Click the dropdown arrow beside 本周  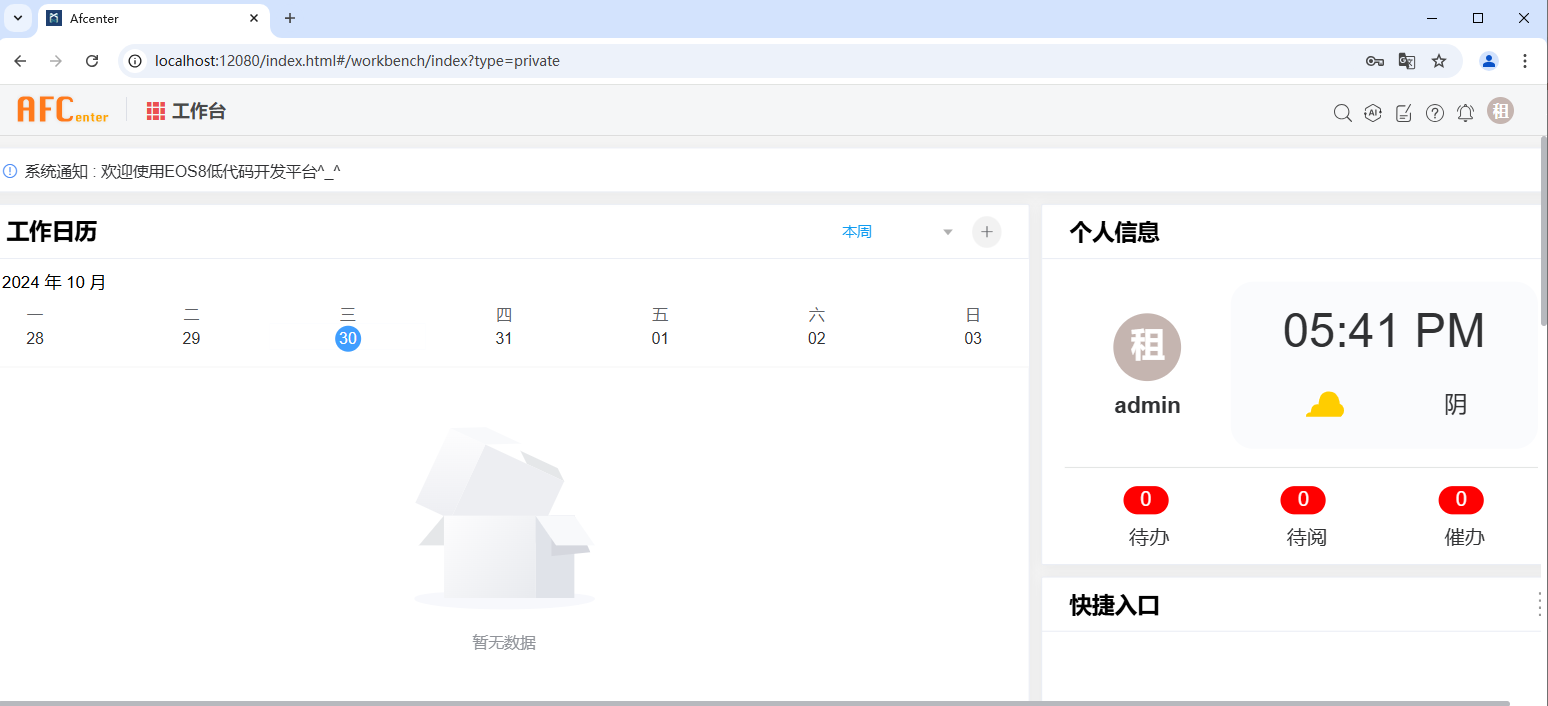point(948,233)
